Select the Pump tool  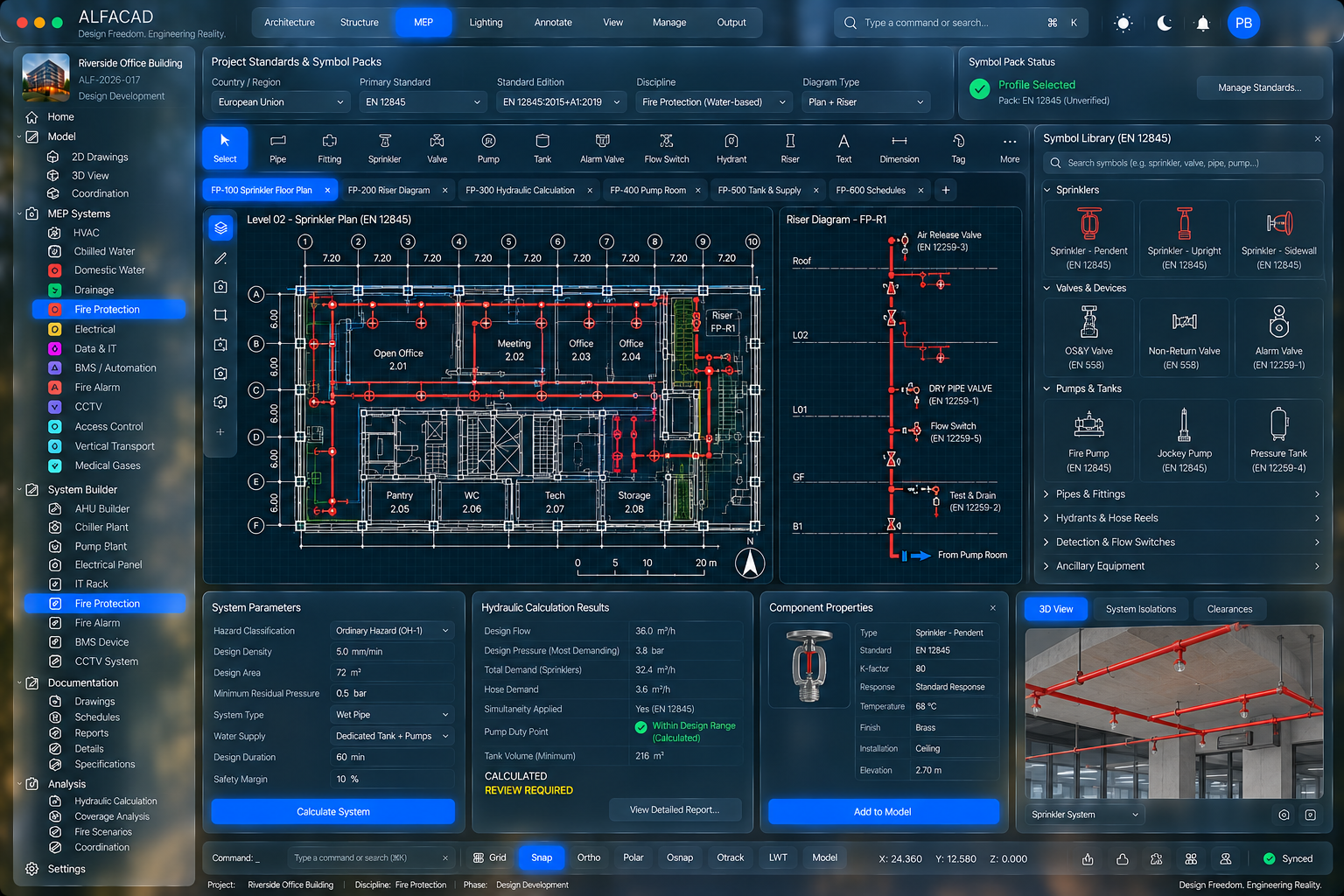pos(488,148)
